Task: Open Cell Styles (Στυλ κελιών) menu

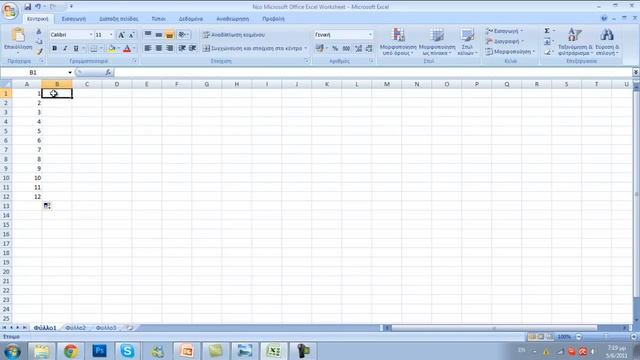Action: 467,42
